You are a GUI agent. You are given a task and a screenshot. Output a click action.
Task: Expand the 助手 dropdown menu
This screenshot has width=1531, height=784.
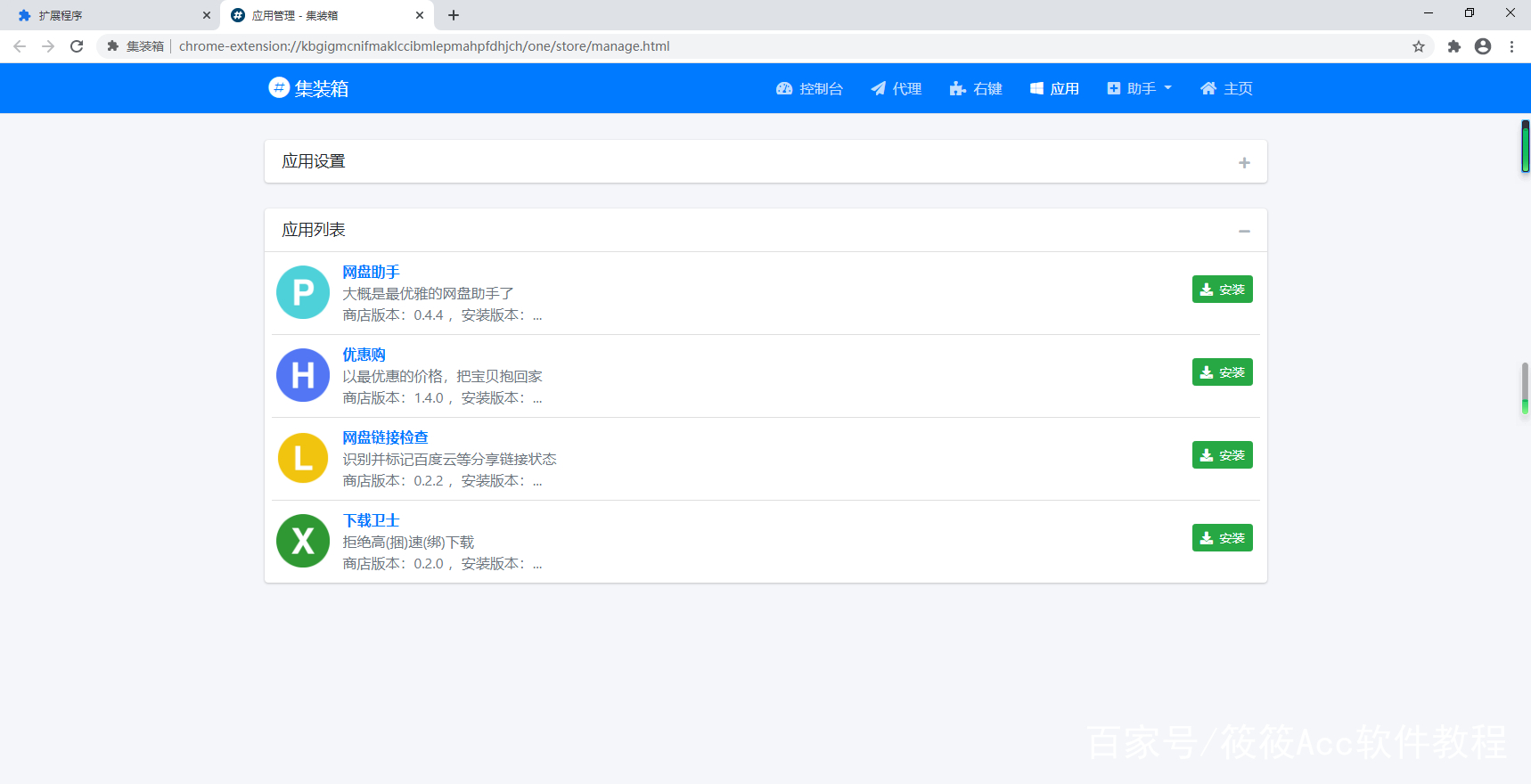point(1140,88)
